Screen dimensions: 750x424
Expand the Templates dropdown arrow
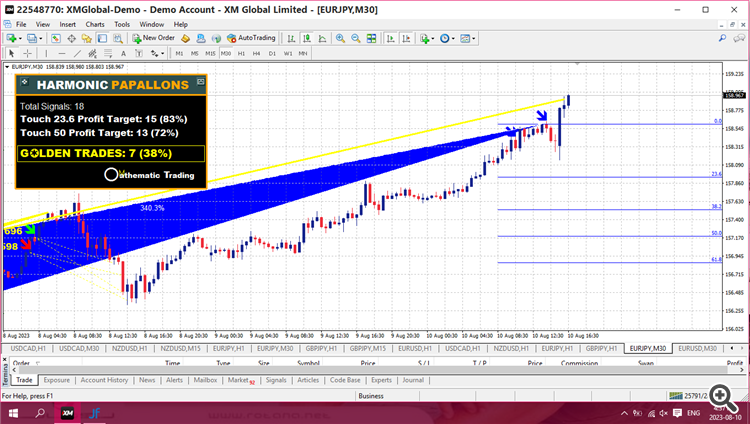click(x=474, y=38)
